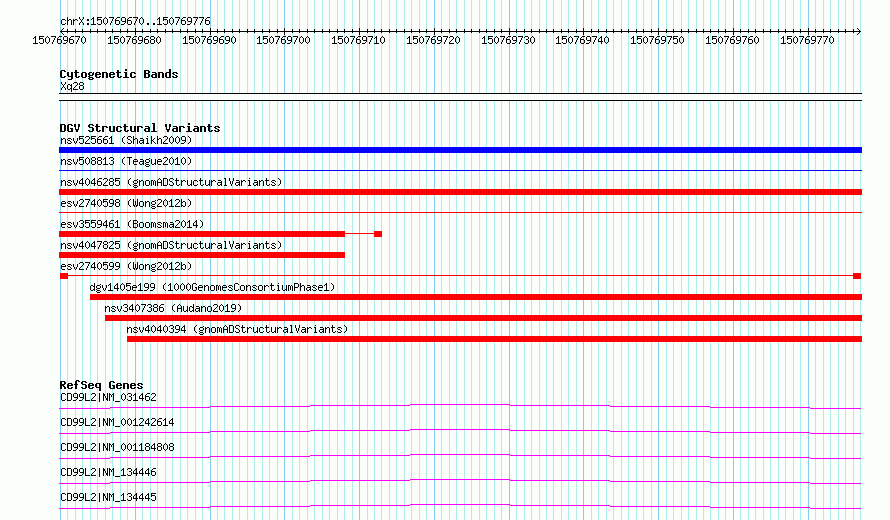This screenshot has height=520, width=890.
Task: Click ruler position 150769700
Action: click(x=283, y=40)
